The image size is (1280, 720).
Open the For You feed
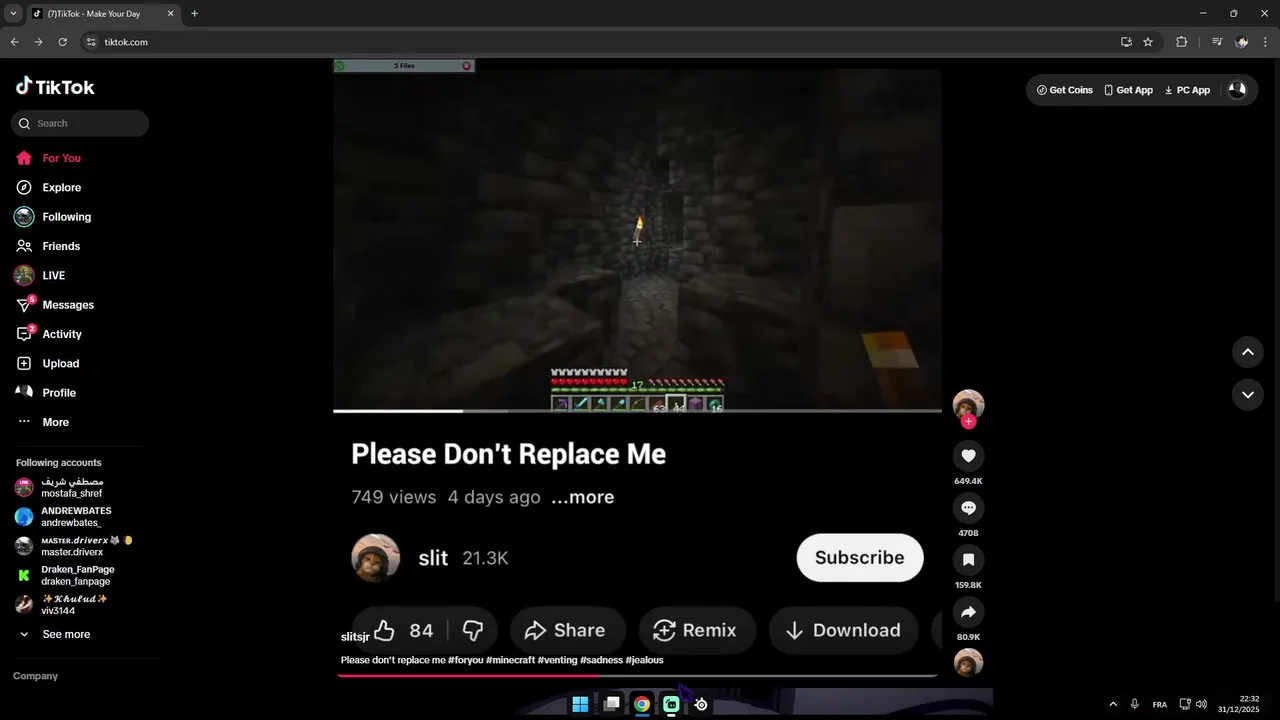(48, 158)
